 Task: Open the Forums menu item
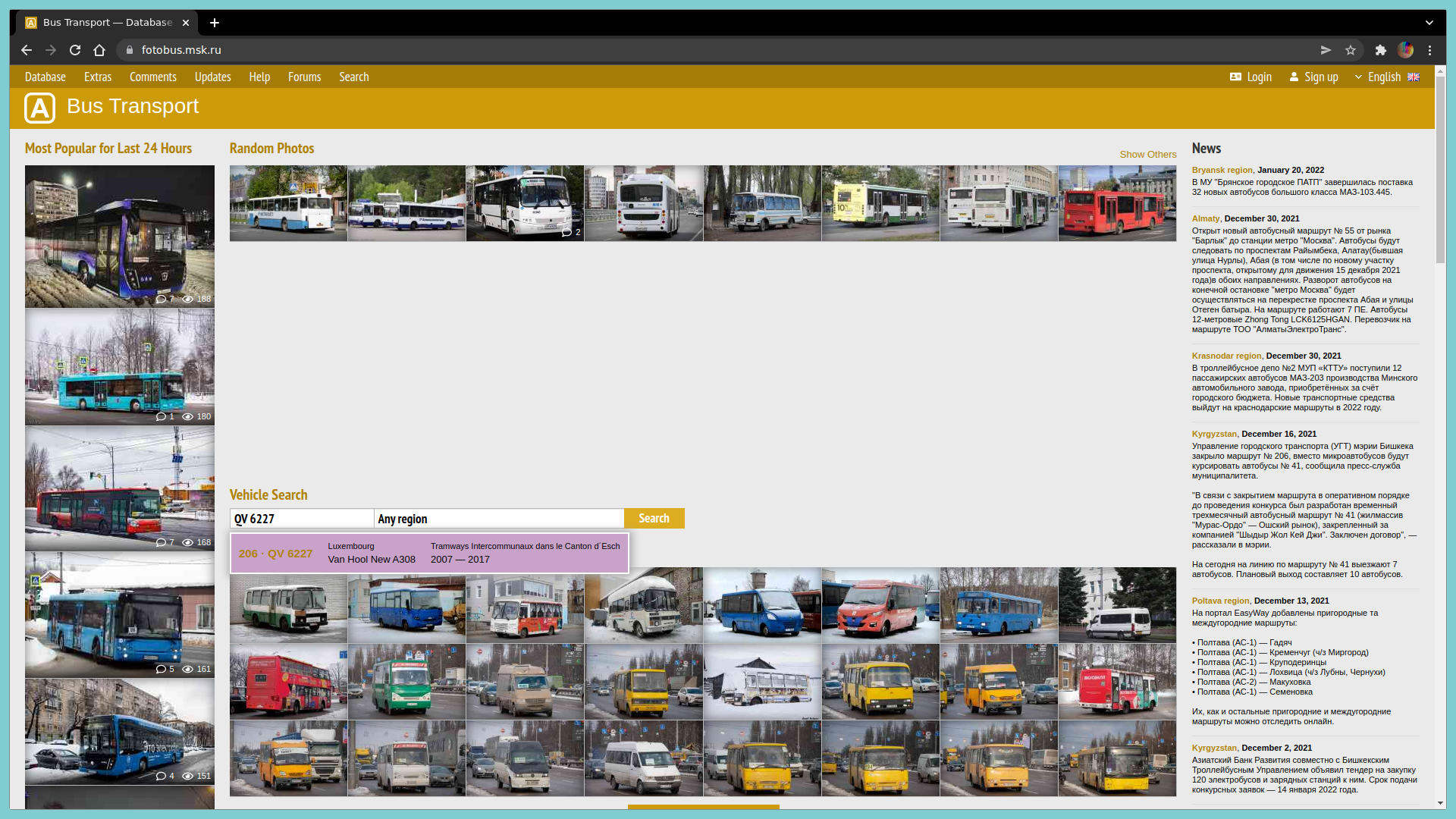point(304,77)
